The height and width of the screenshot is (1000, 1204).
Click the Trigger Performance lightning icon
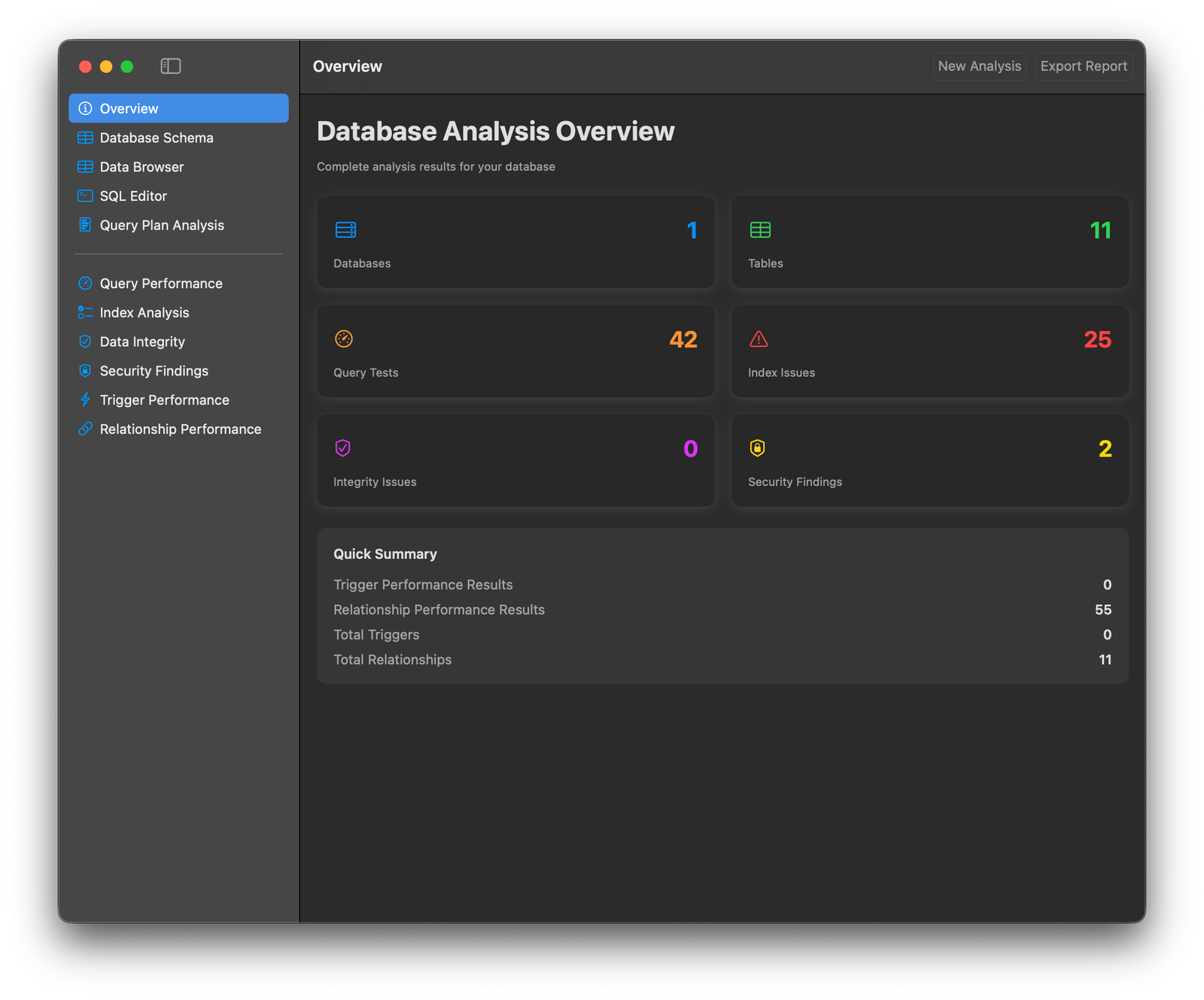coord(85,400)
